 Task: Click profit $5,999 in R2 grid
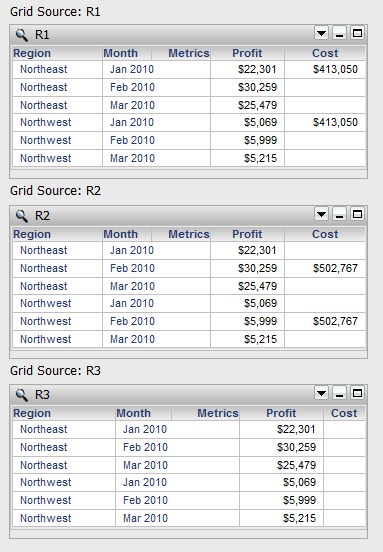click(x=260, y=321)
